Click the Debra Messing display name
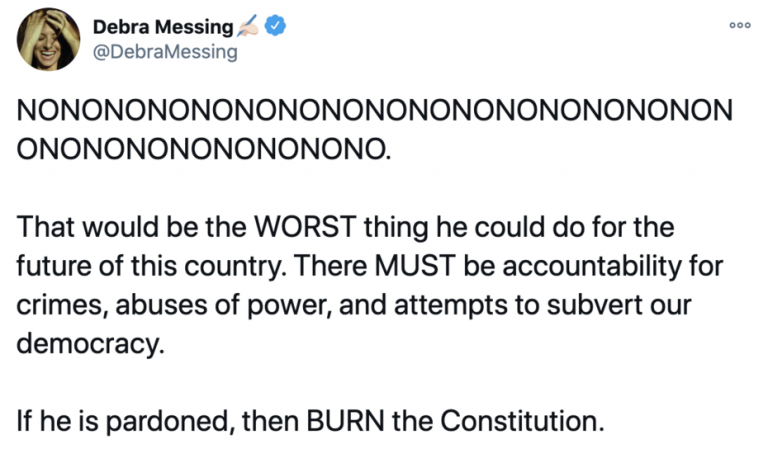Viewport: 768px width, 449px height. (161, 27)
